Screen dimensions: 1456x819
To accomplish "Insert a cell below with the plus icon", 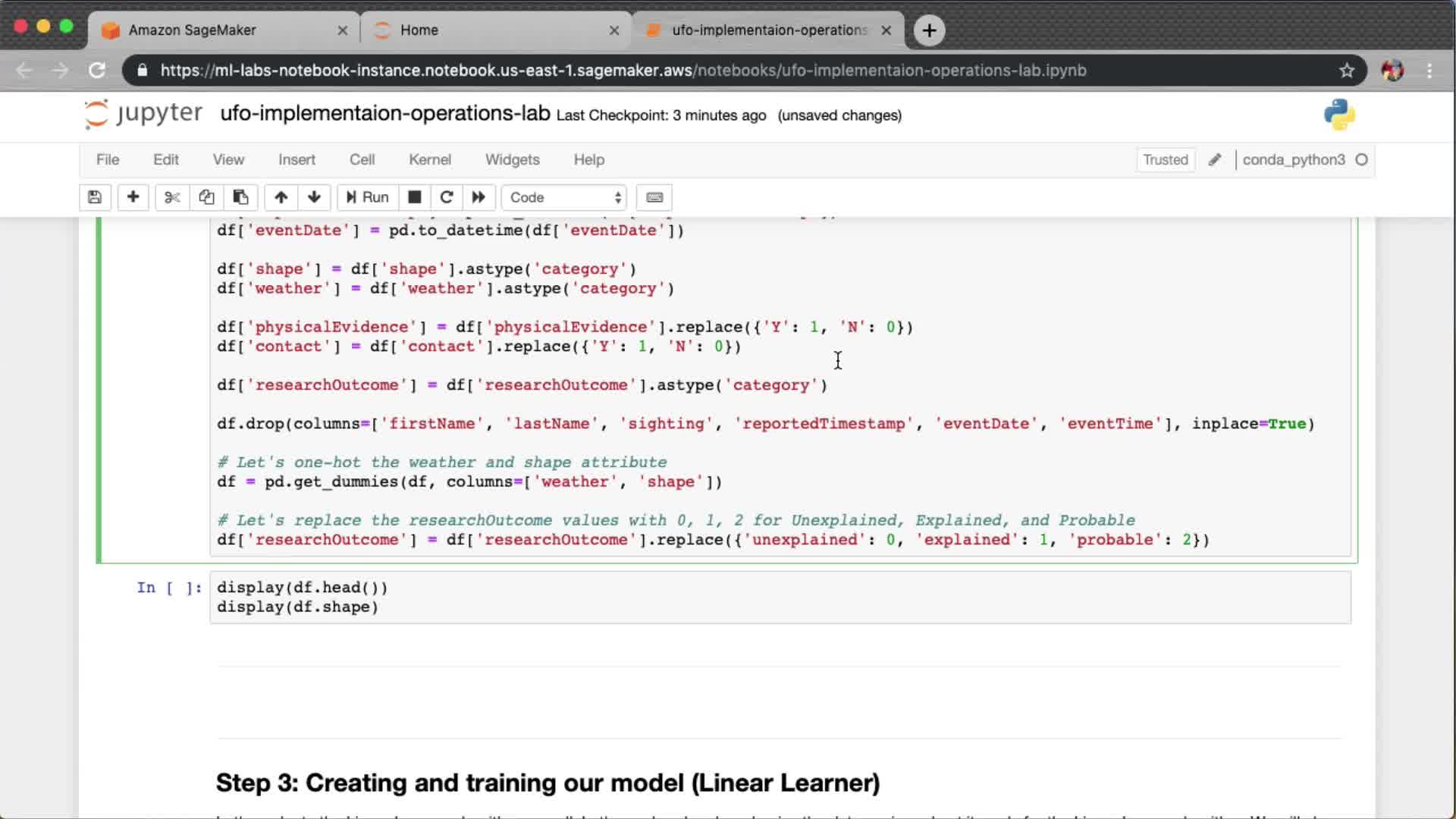I will (x=133, y=197).
